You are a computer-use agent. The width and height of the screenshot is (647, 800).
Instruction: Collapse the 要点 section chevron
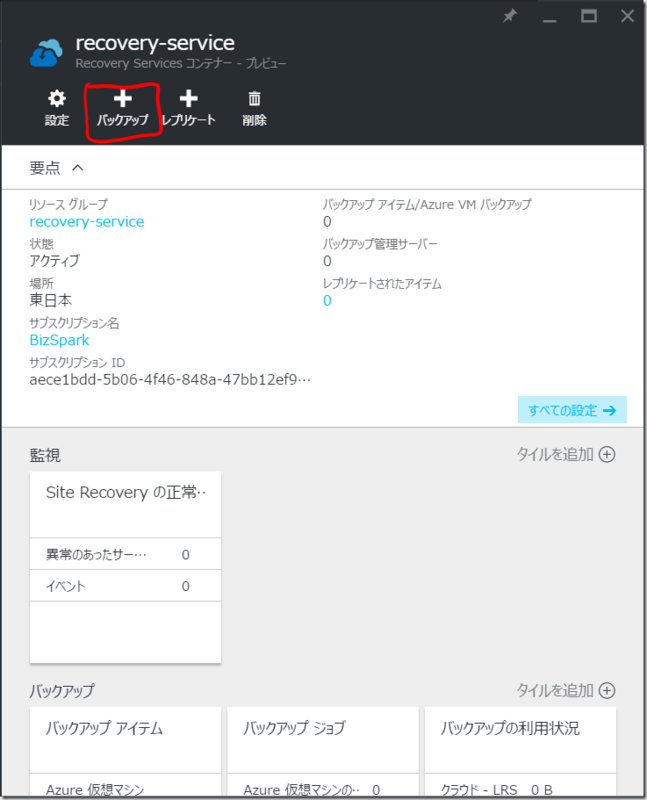[x=78, y=167]
